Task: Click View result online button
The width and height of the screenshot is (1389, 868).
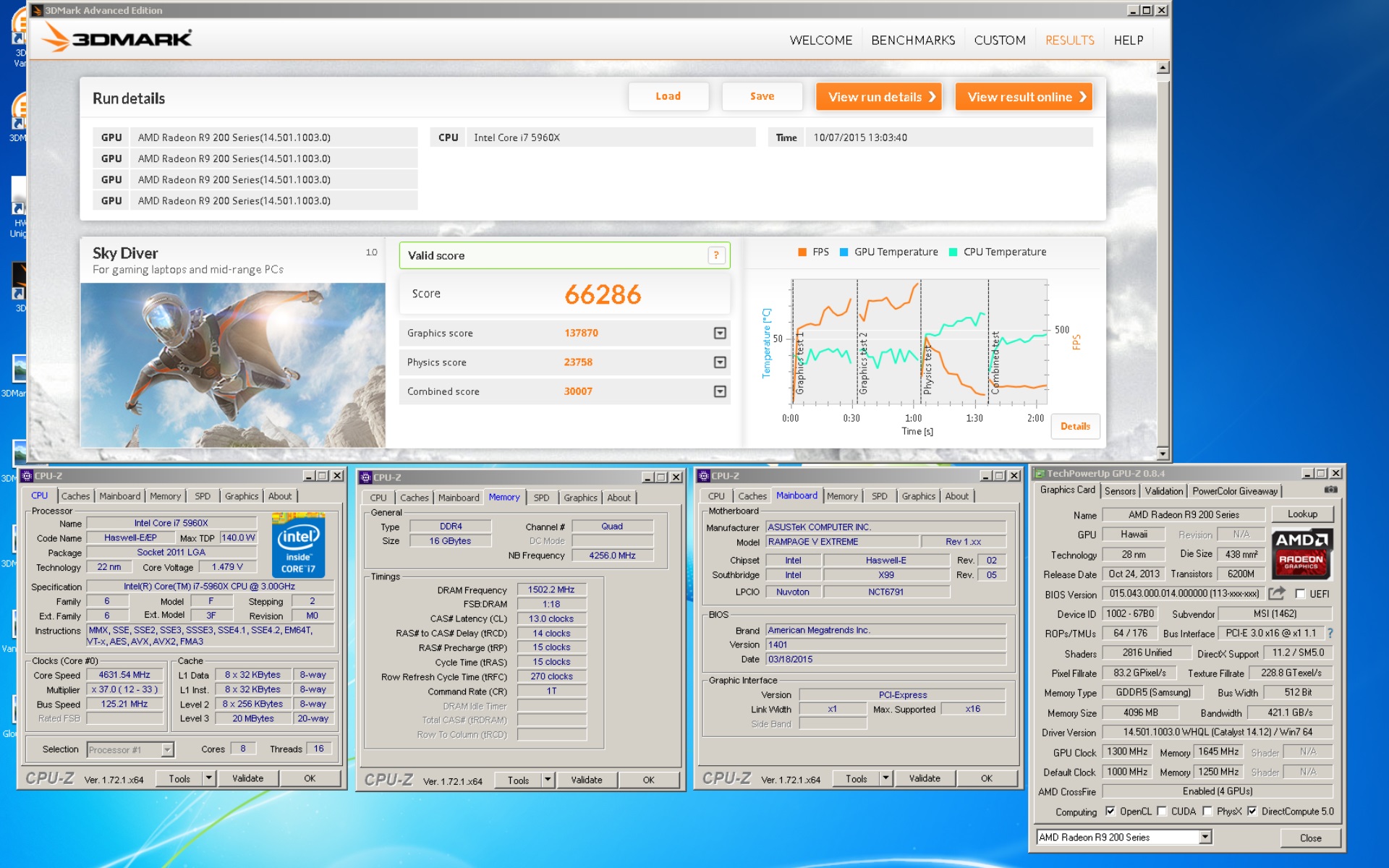Action: (1024, 97)
